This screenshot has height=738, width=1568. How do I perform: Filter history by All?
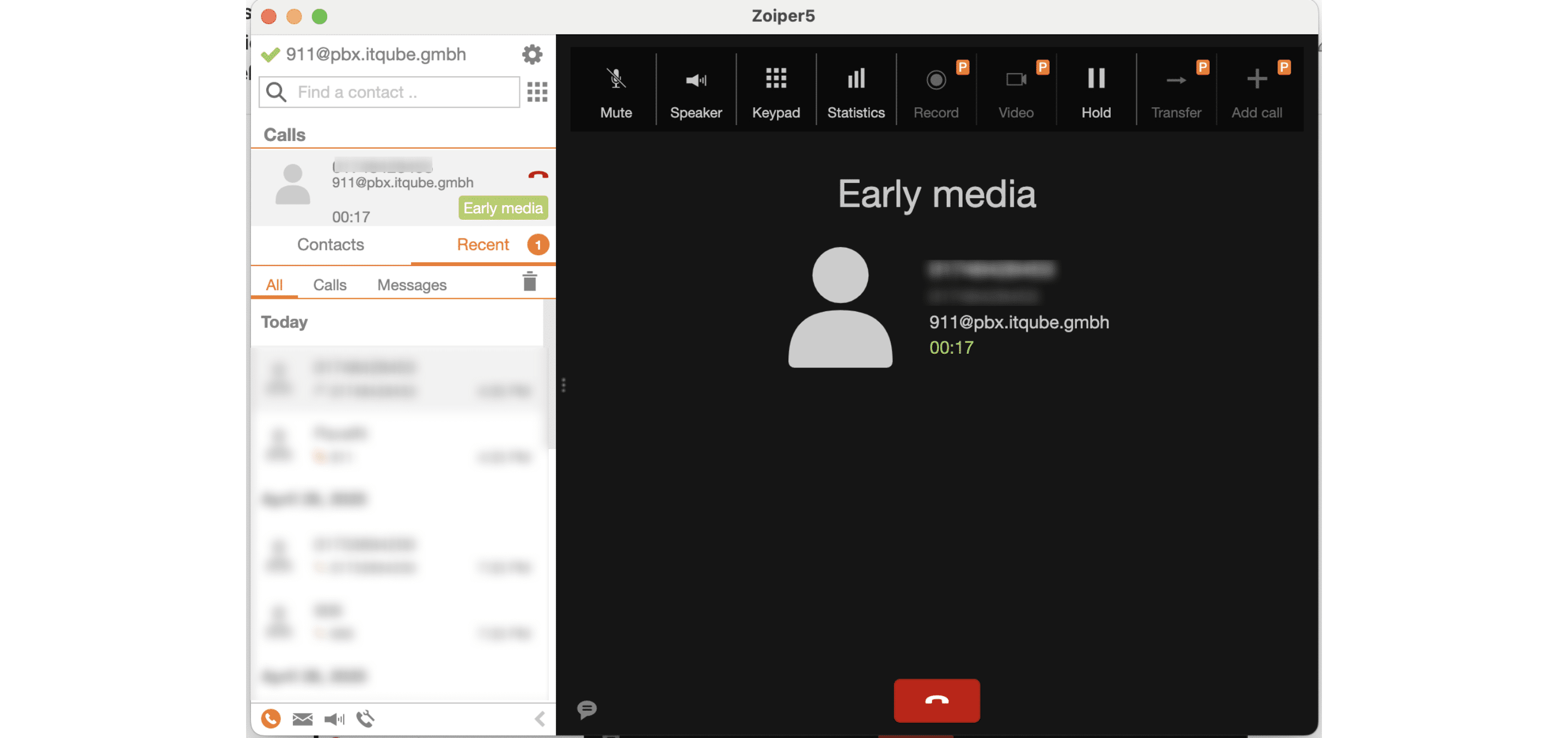pos(274,285)
